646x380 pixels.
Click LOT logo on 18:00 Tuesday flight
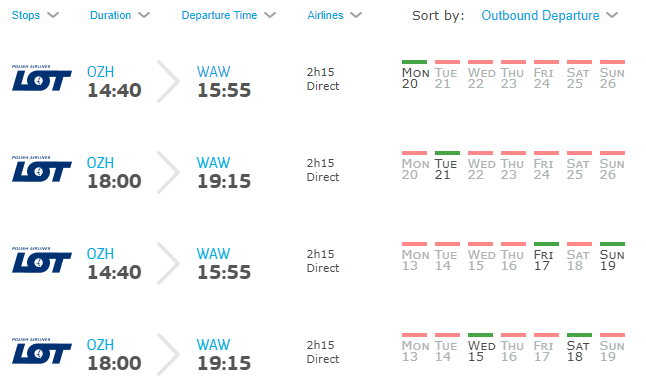(x=42, y=169)
